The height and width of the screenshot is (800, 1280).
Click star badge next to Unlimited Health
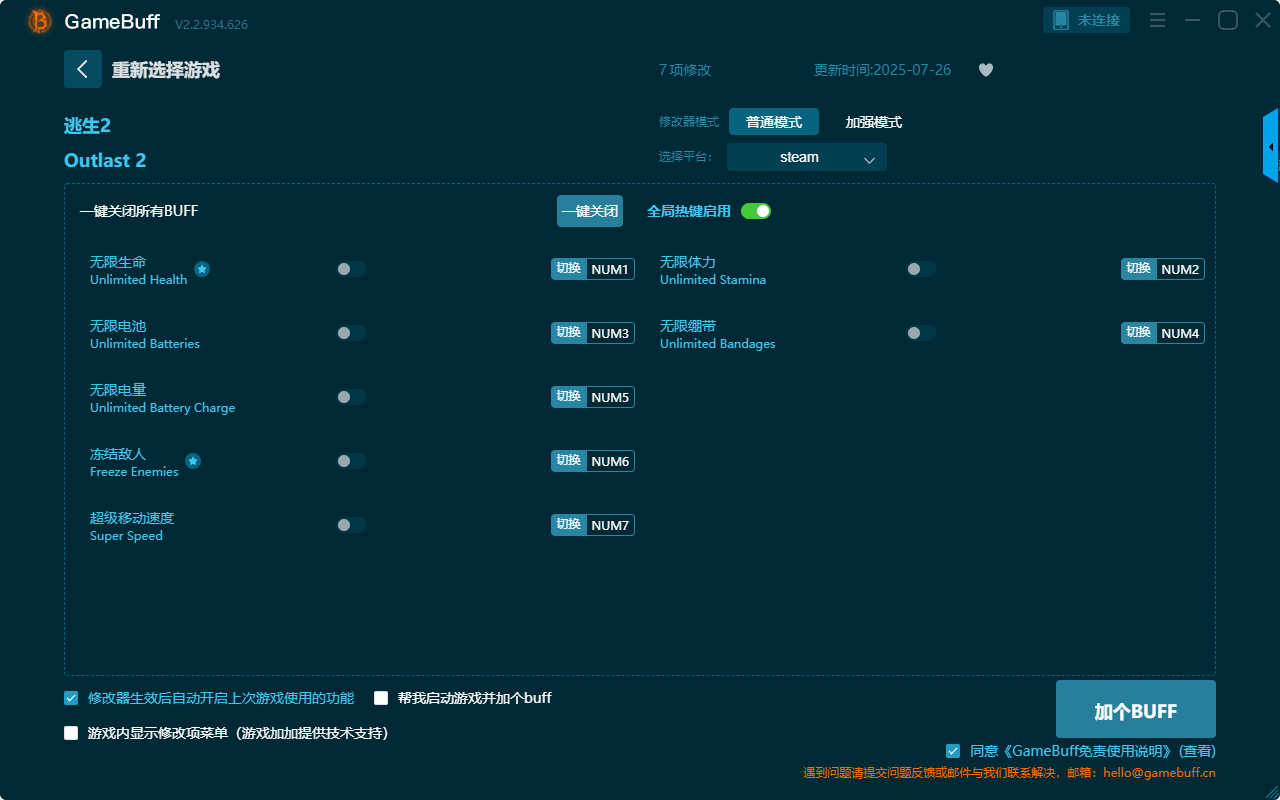(x=202, y=269)
